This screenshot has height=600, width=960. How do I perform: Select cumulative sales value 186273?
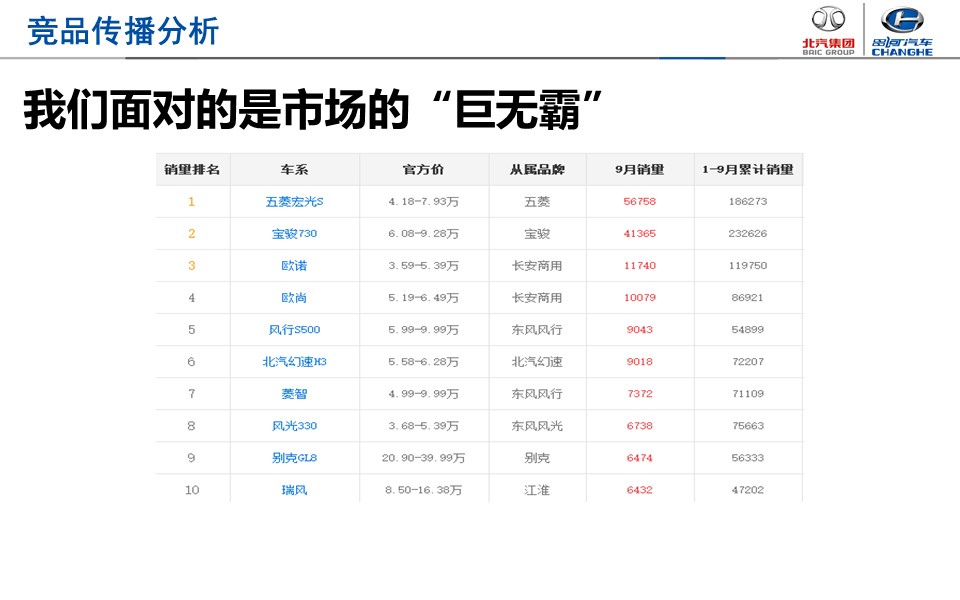click(x=748, y=201)
